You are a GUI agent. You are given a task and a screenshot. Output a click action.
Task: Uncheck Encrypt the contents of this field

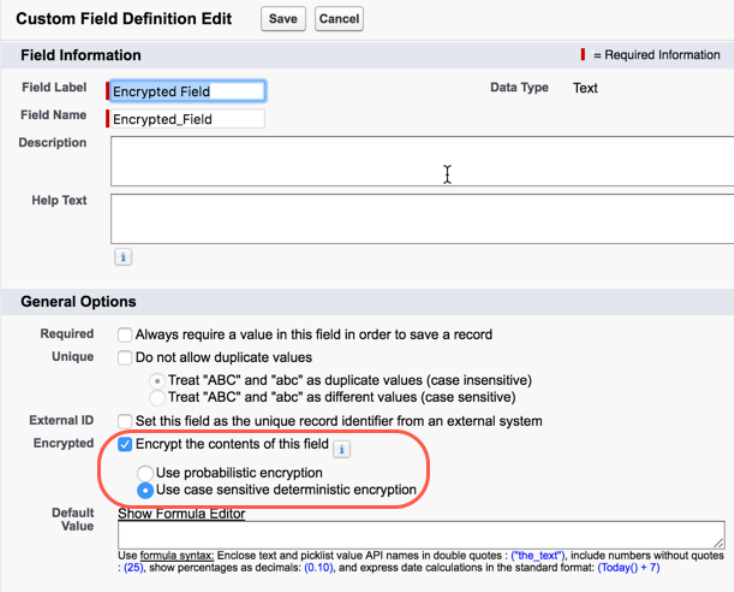click(x=125, y=443)
